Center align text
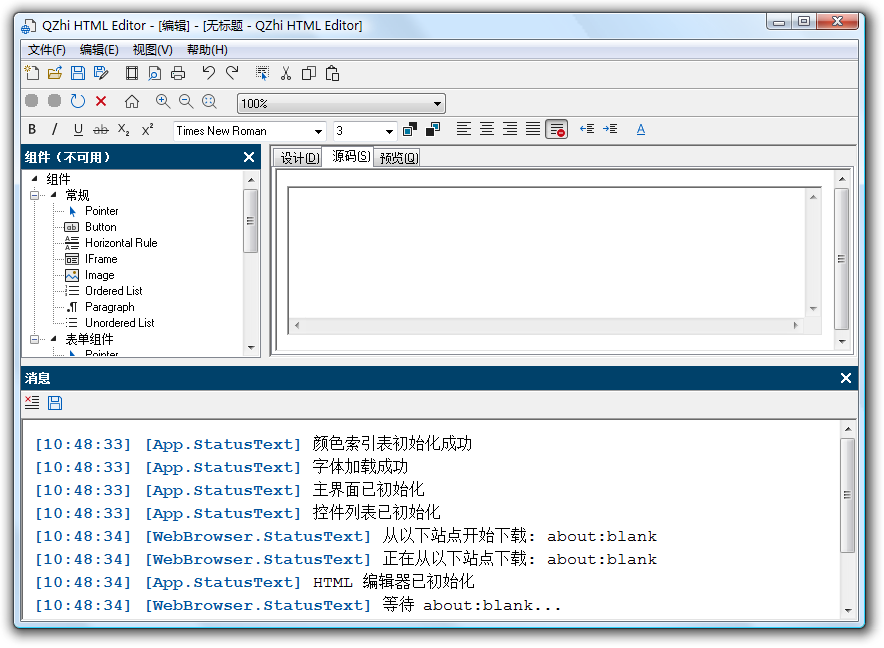The width and height of the screenshot is (884, 648). (487, 129)
